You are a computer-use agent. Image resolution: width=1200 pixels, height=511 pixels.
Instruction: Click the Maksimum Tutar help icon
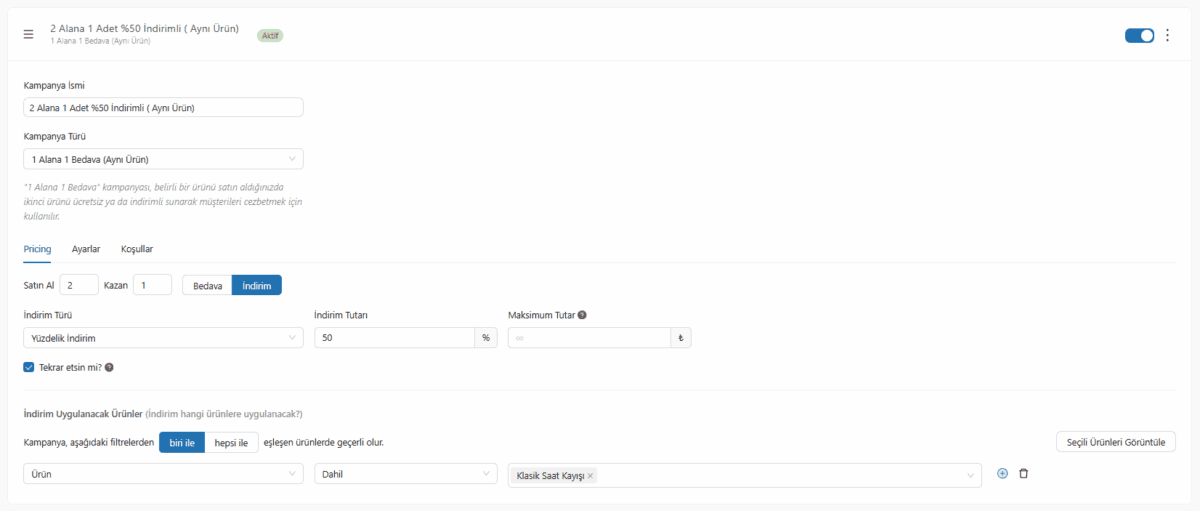pyautogui.click(x=582, y=315)
